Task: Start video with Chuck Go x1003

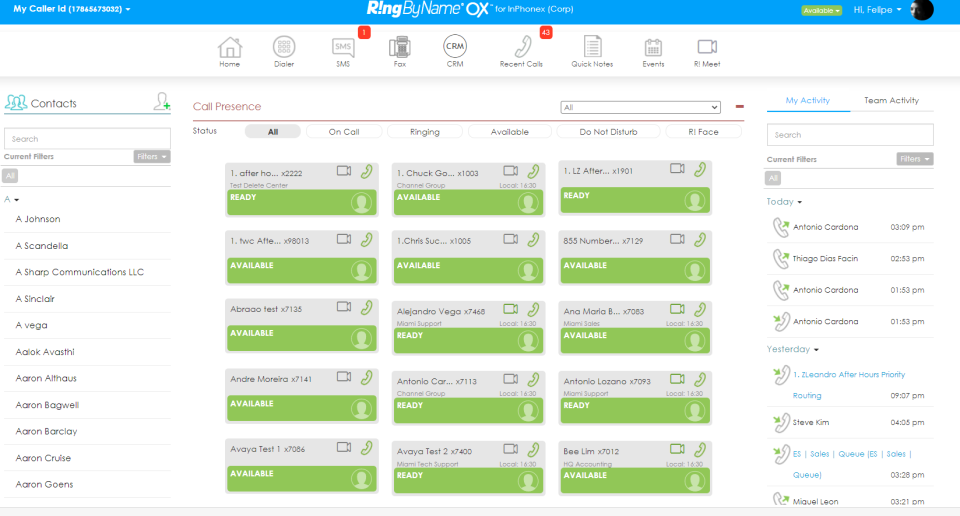Action: tap(511, 171)
